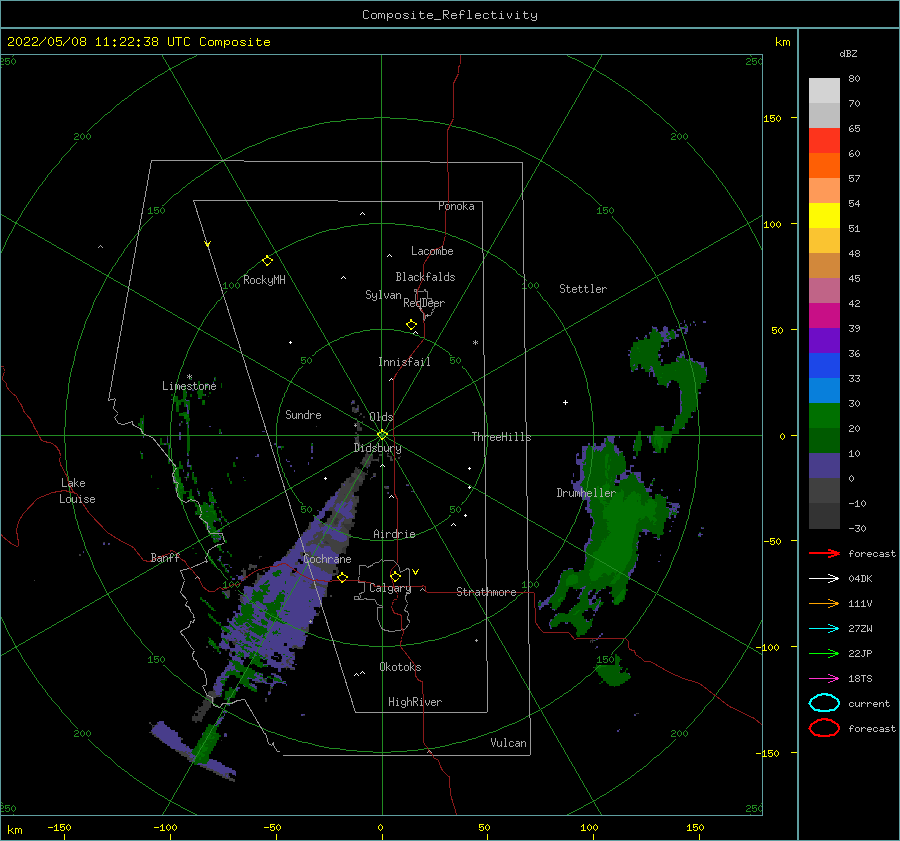Select the Didsbury label

pyautogui.click(x=377, y=448)
